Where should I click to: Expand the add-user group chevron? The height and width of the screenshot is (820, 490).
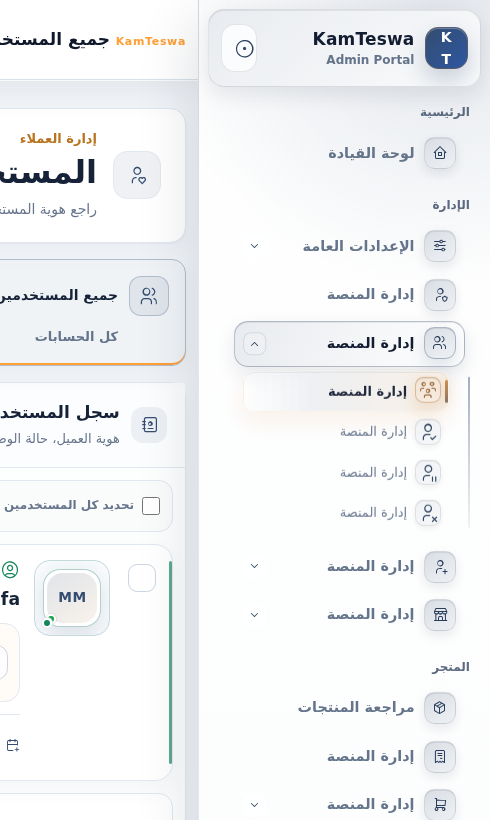[x=254, y=566]
